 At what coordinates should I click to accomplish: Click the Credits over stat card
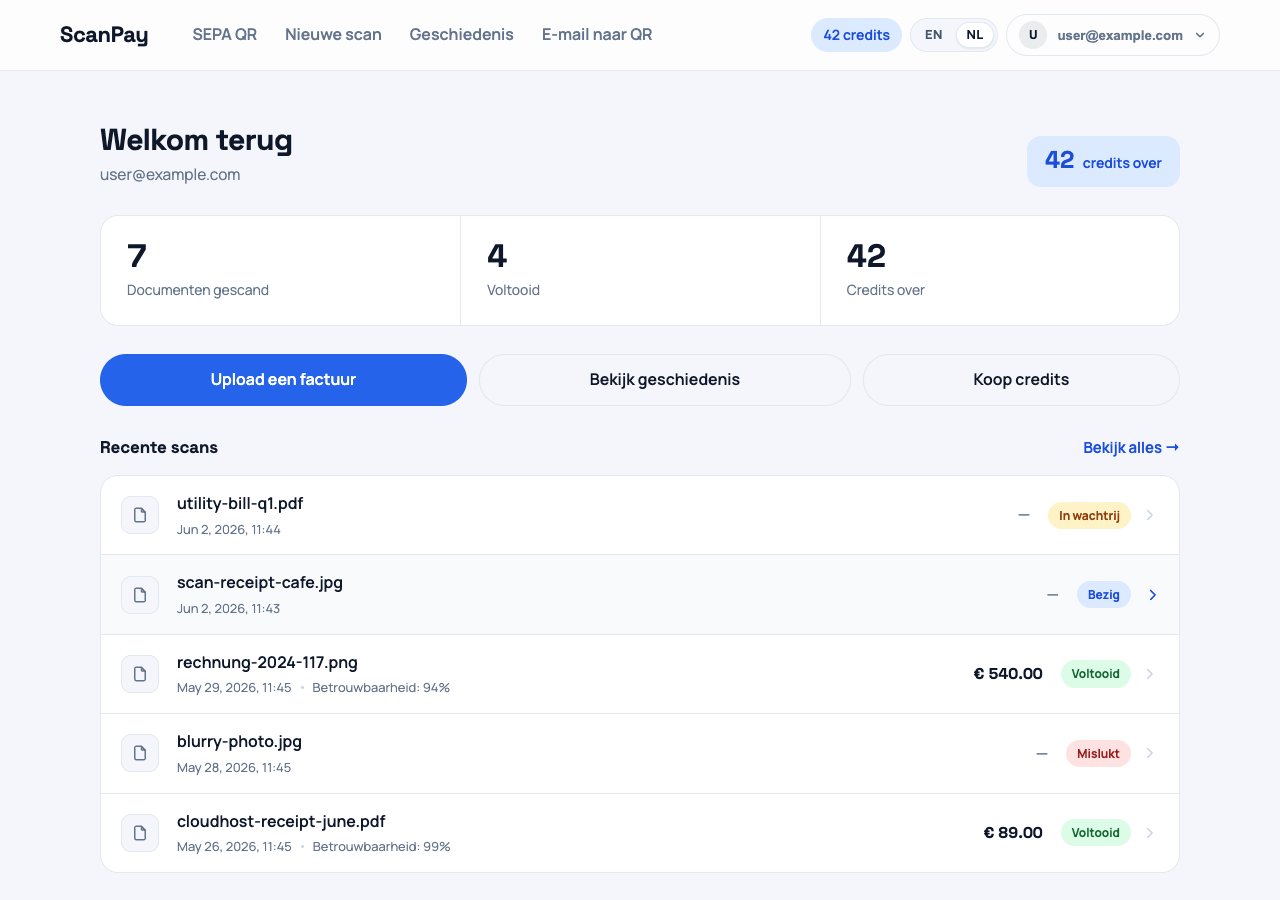point(1000,270)
